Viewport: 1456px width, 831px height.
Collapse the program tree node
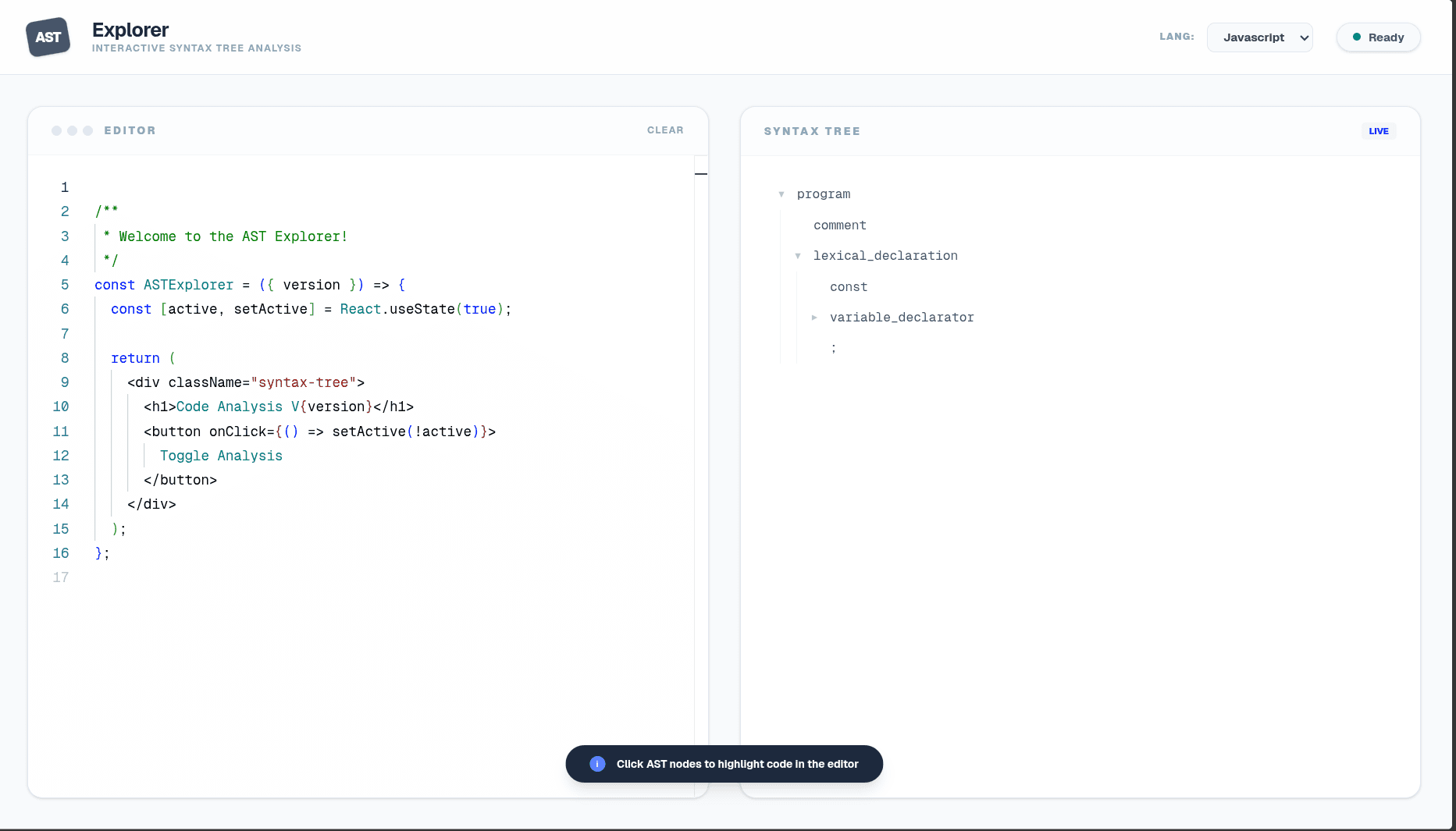point(781,194)
